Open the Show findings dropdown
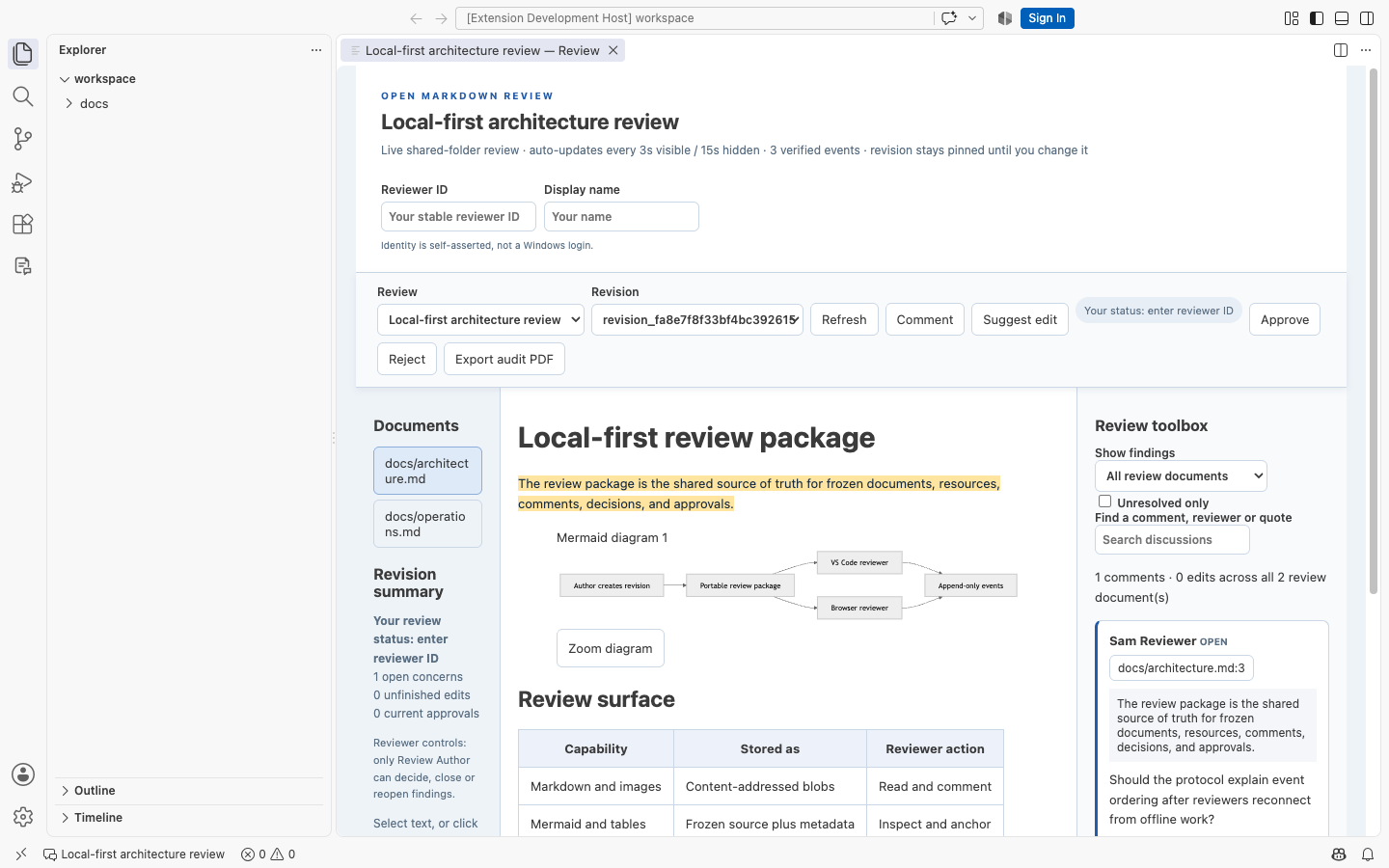This screenshot has height=868, width=1389. pyautogui.click(x=1181, y=476)
